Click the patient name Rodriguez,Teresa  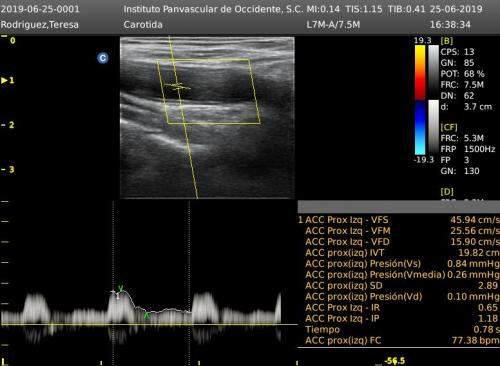[40, 25]
